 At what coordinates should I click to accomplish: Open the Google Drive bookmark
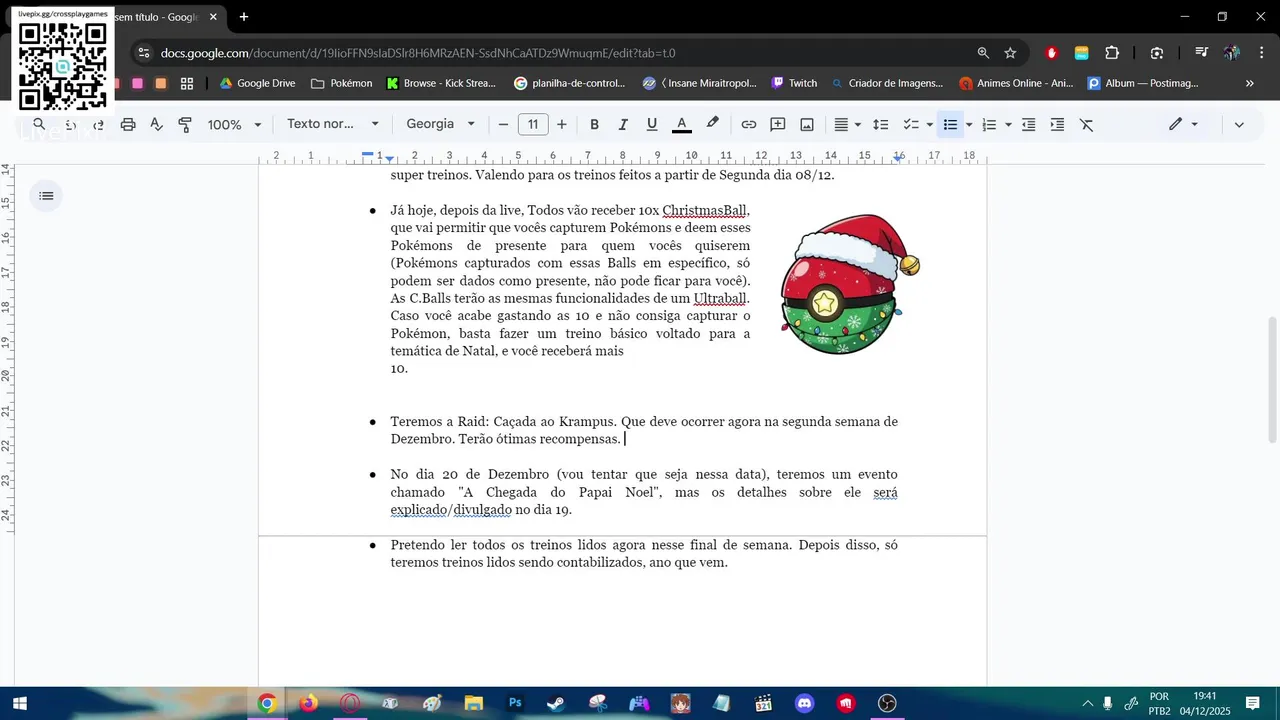[257, 83]
